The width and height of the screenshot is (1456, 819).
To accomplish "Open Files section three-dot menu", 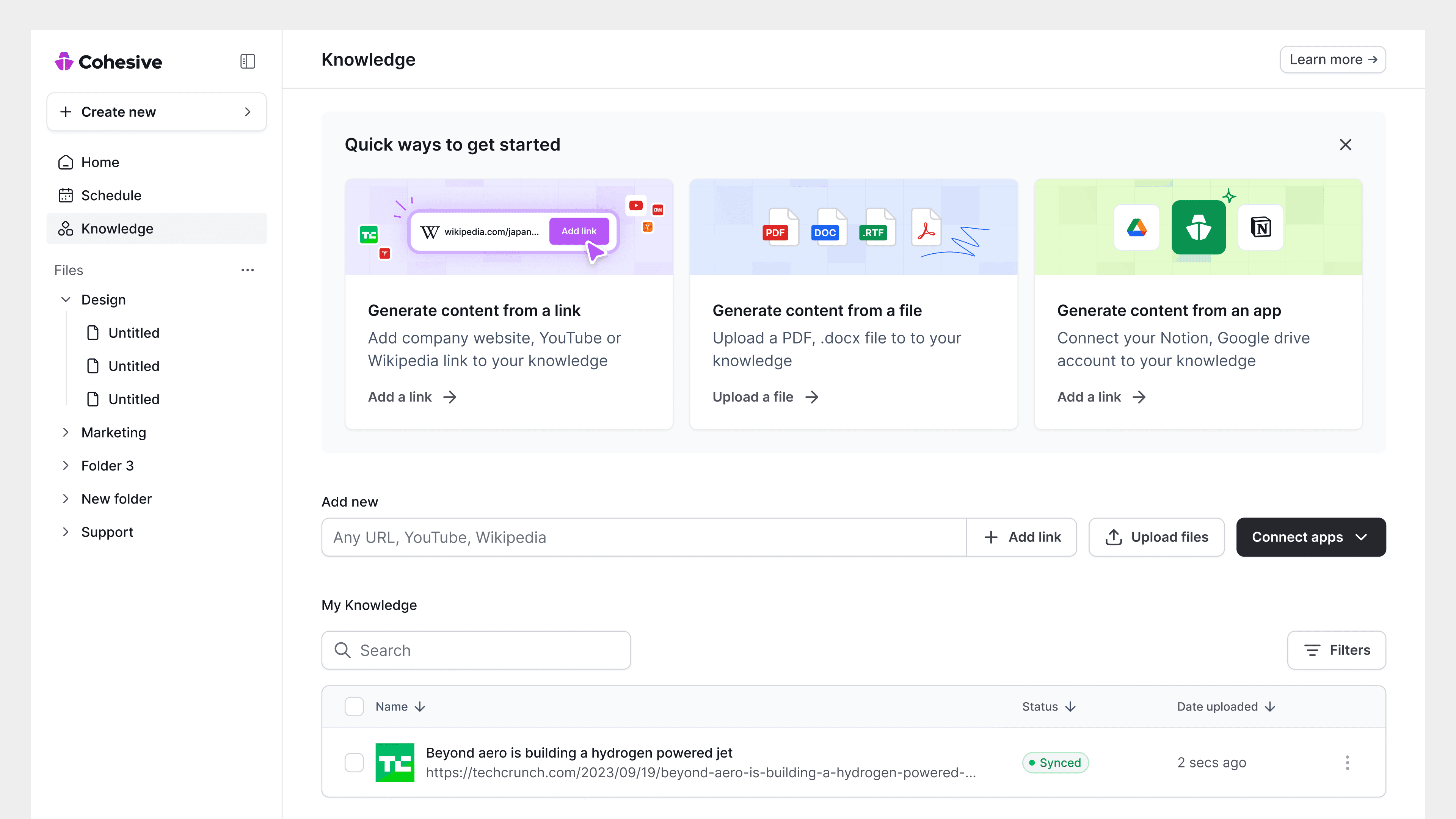I will coord(248,270).
